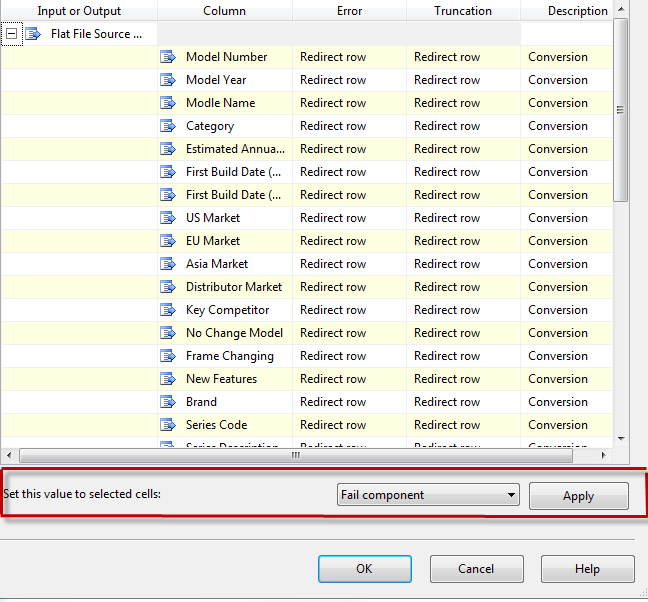Open Help for this dialog

coord(587,569)
